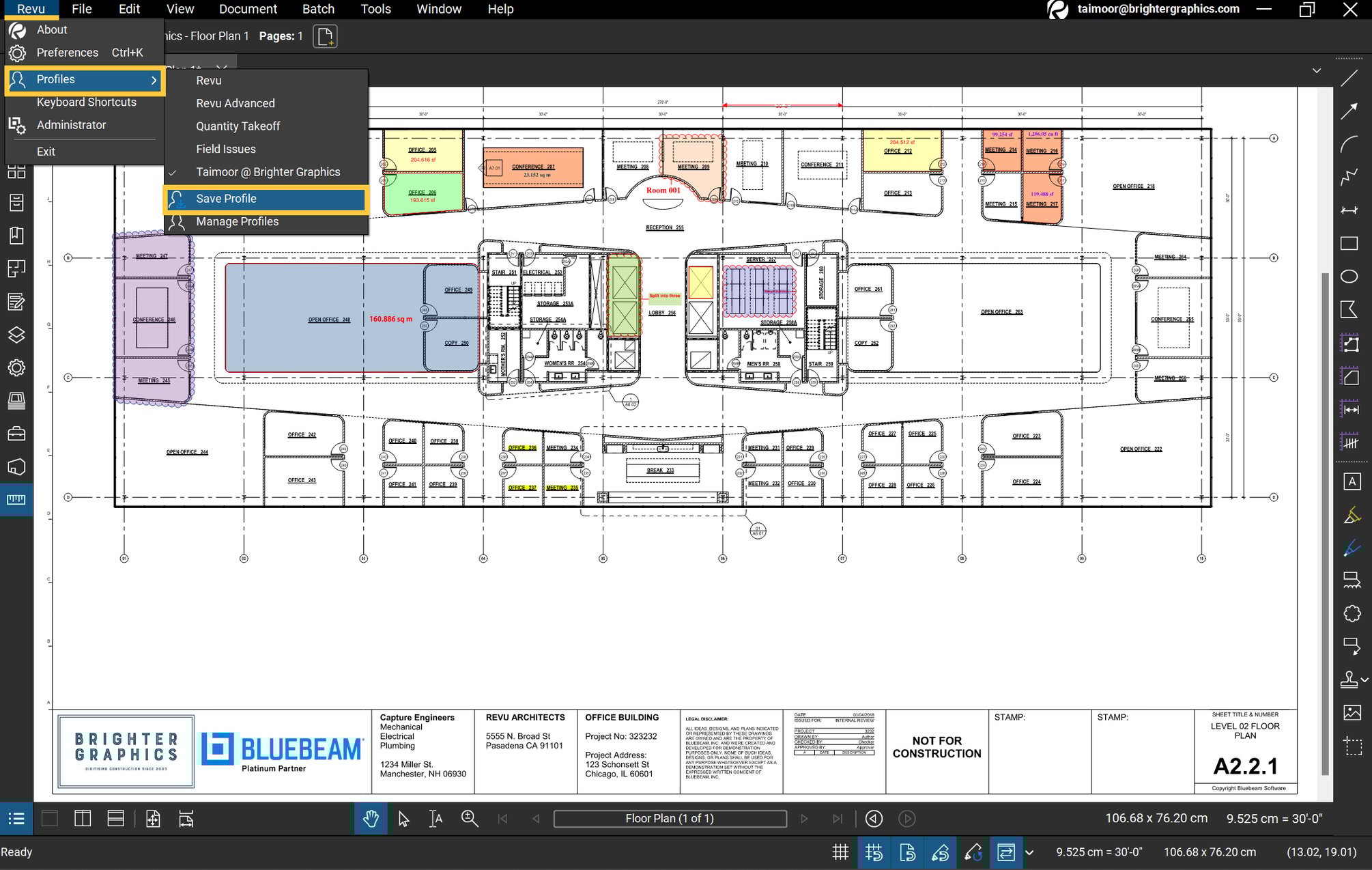This screenshot has height=870, width=1372.
Task: Select Manage Profiles from the menu
Action: (237, 221)
